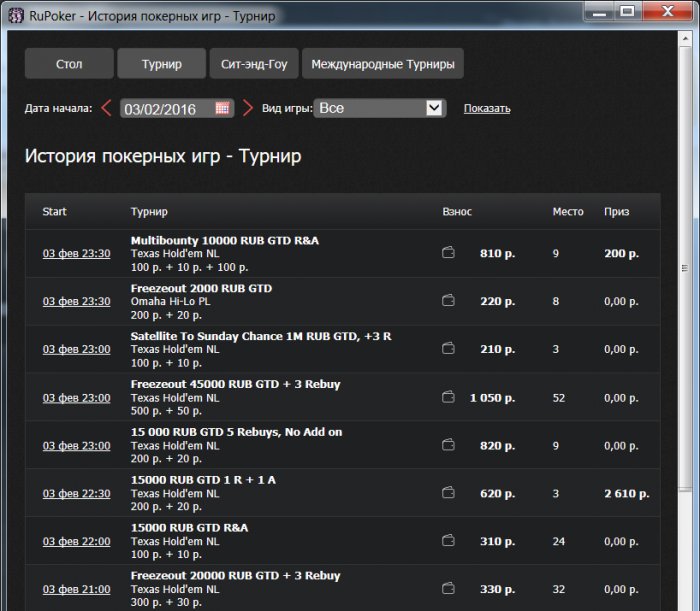Click the Приз column header
This screenshot has width=700, height=611.
[617, 212]
